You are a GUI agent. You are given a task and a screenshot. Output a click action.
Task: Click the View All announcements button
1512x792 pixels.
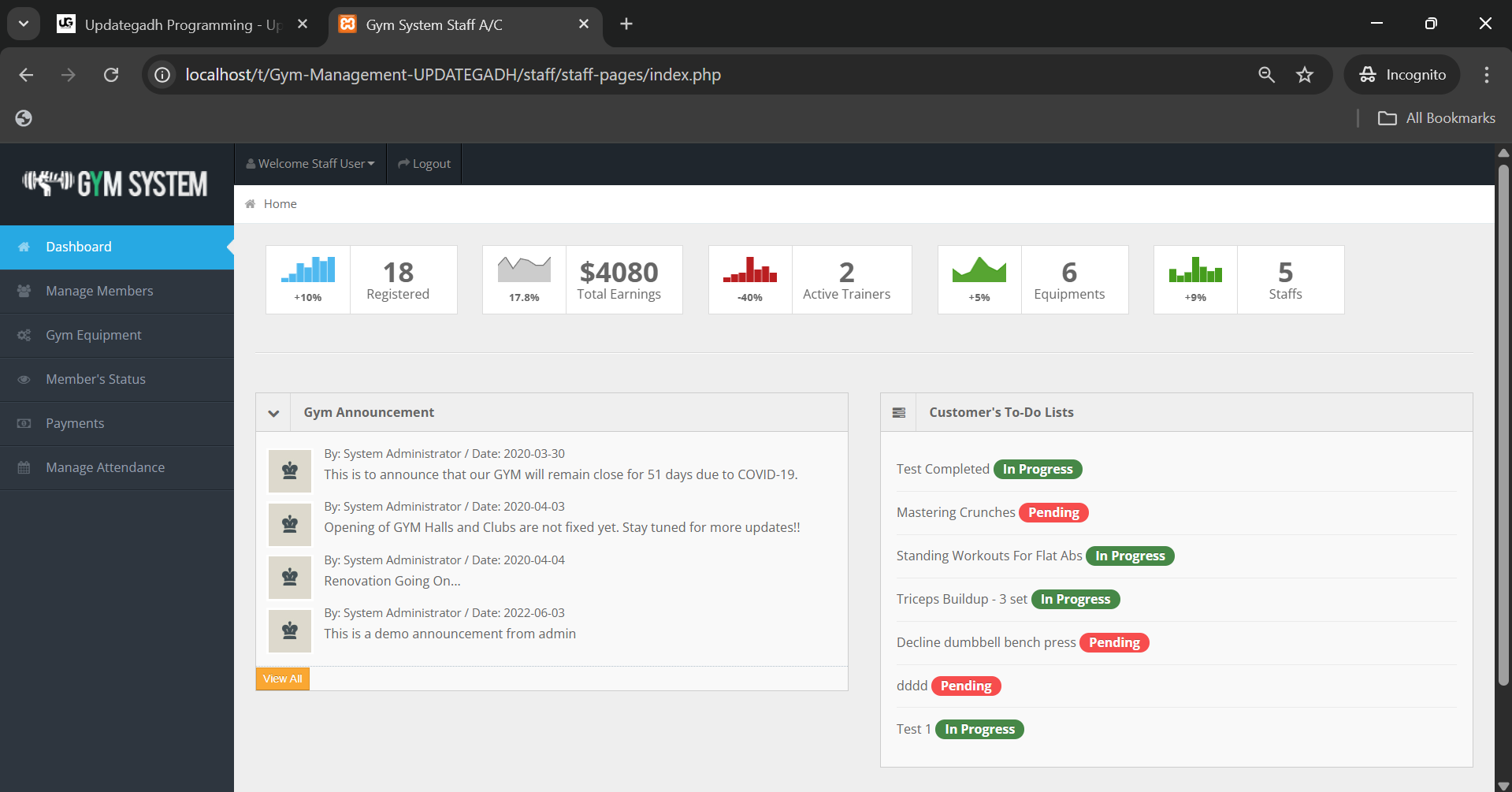coord(282,679)
